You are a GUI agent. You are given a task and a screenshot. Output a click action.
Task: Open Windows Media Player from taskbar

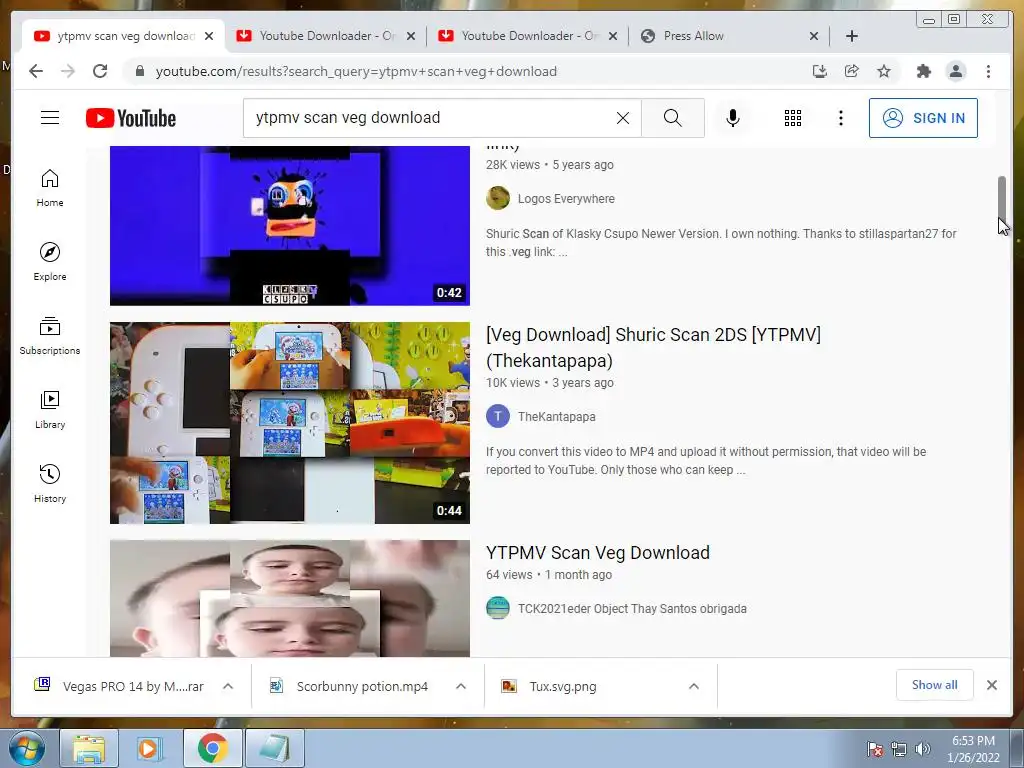point(150,748)
